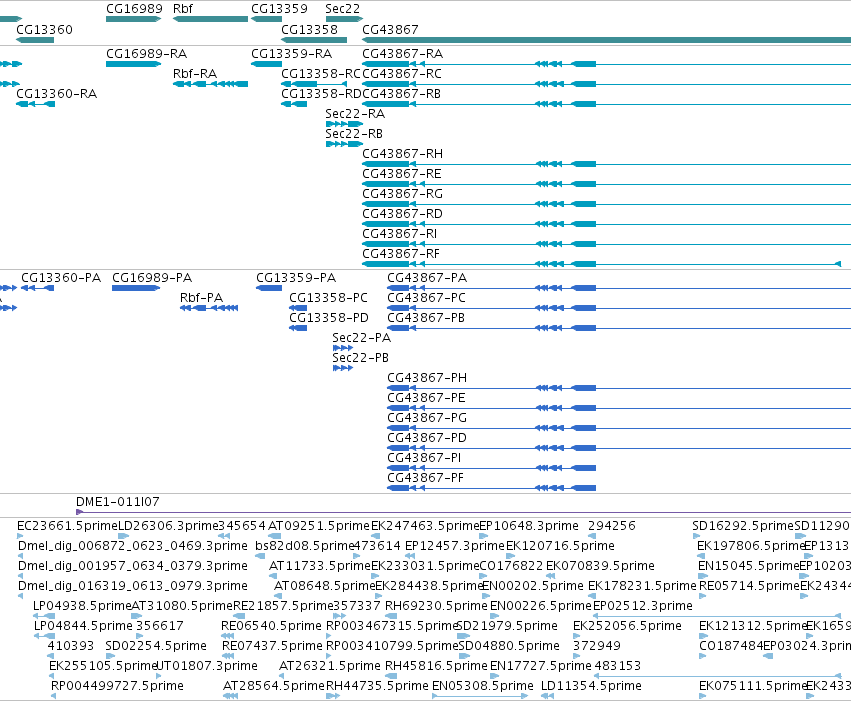Click transcript label CG13358-RC
Viewport: 851px width, 701px height.
click(x=321, y=74)
